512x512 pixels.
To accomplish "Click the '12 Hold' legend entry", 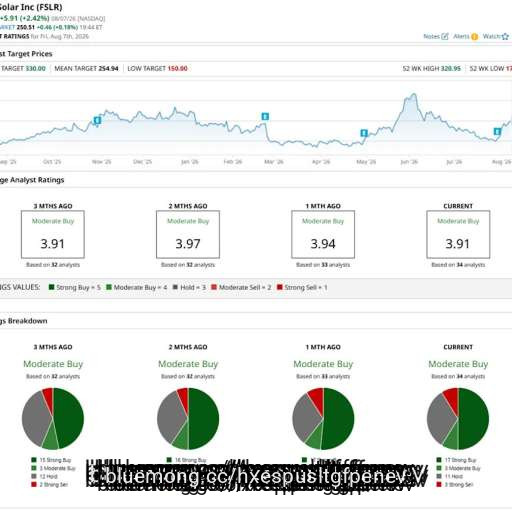I will [x=44, y=476].
